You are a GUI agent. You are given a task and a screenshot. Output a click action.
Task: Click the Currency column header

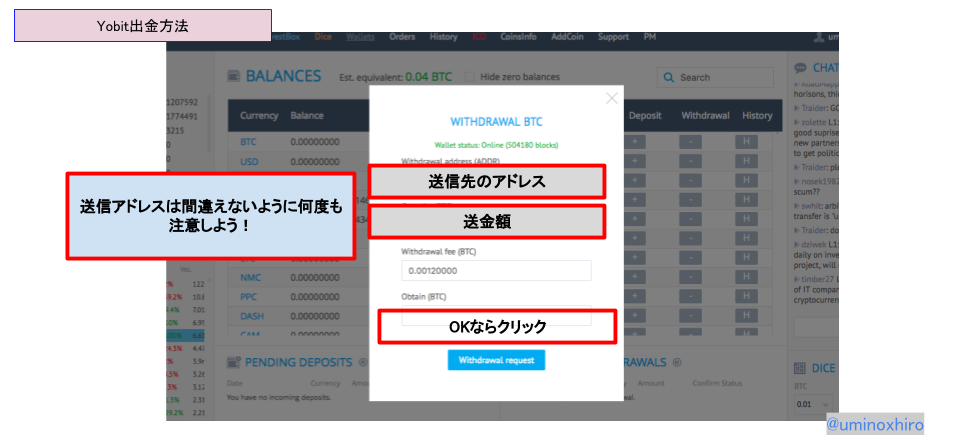(259, 116)
